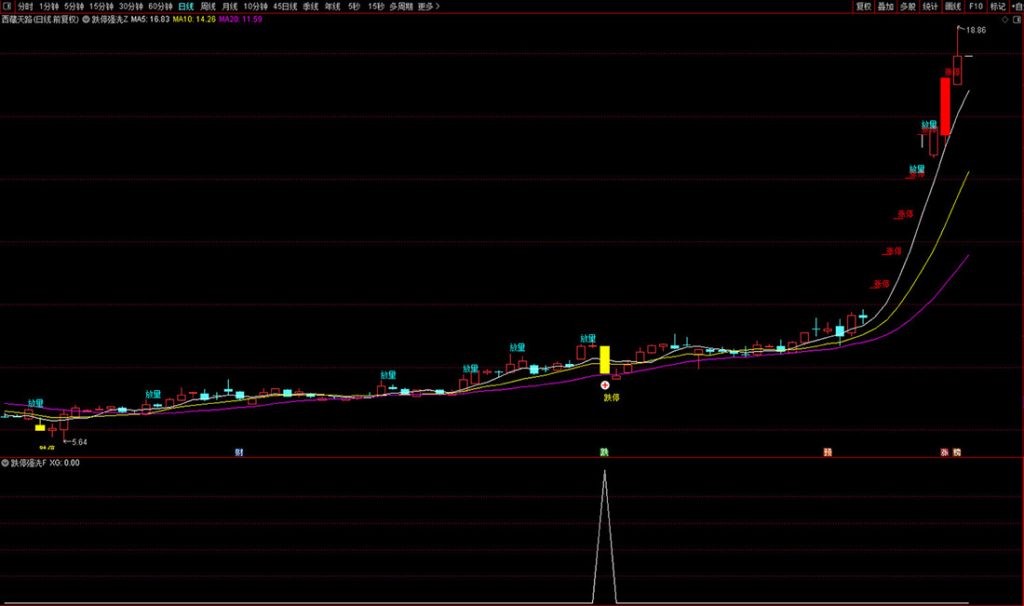Open the 复权 adjustment menu

coord(863,6)
